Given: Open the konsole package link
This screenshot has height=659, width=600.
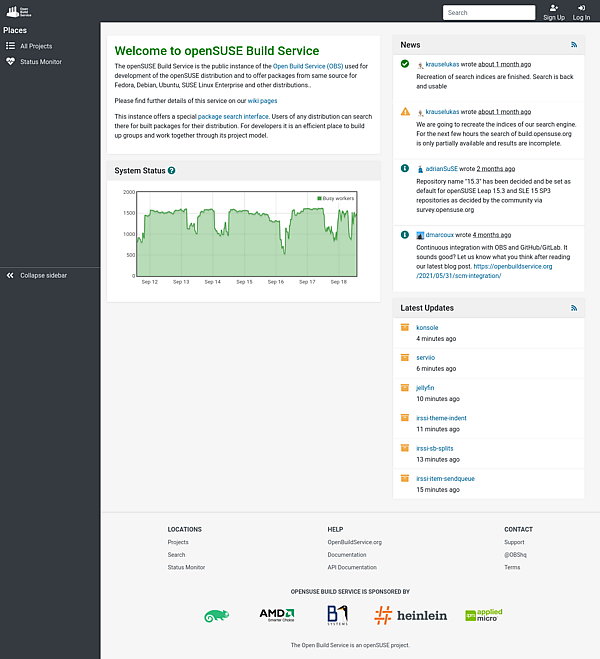Looking at the screenshot, I should point(427,327).
